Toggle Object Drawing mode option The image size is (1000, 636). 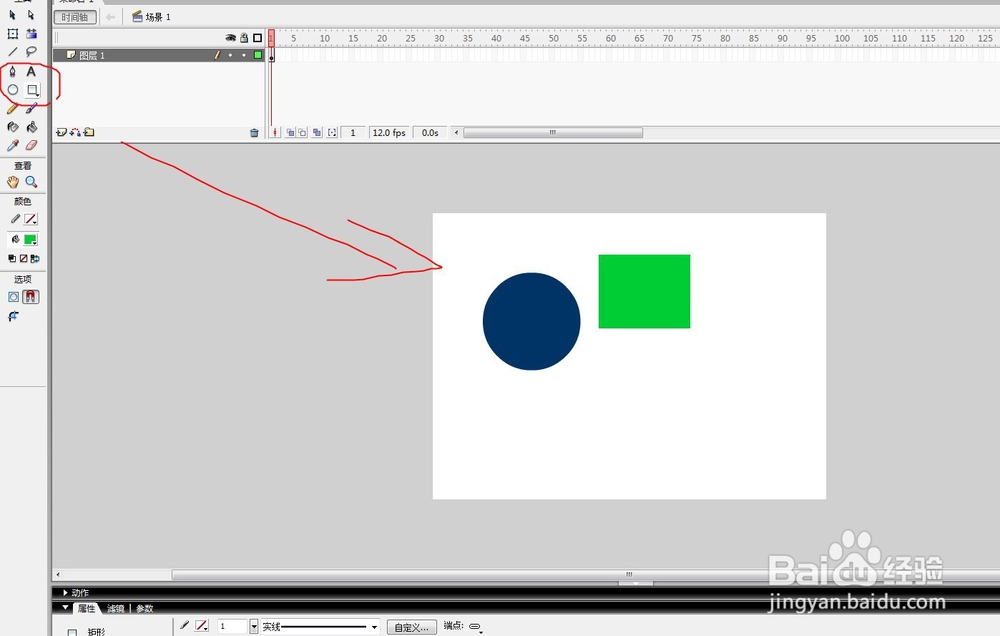click(13, 297)
